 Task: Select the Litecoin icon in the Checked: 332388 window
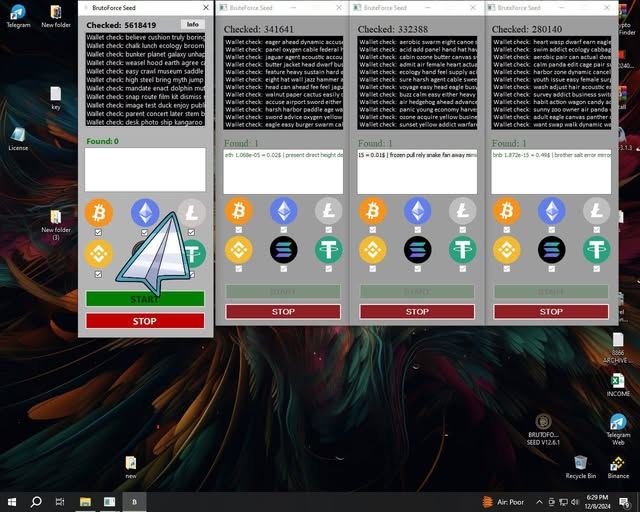pyautogui.click(x=463, y=210)
